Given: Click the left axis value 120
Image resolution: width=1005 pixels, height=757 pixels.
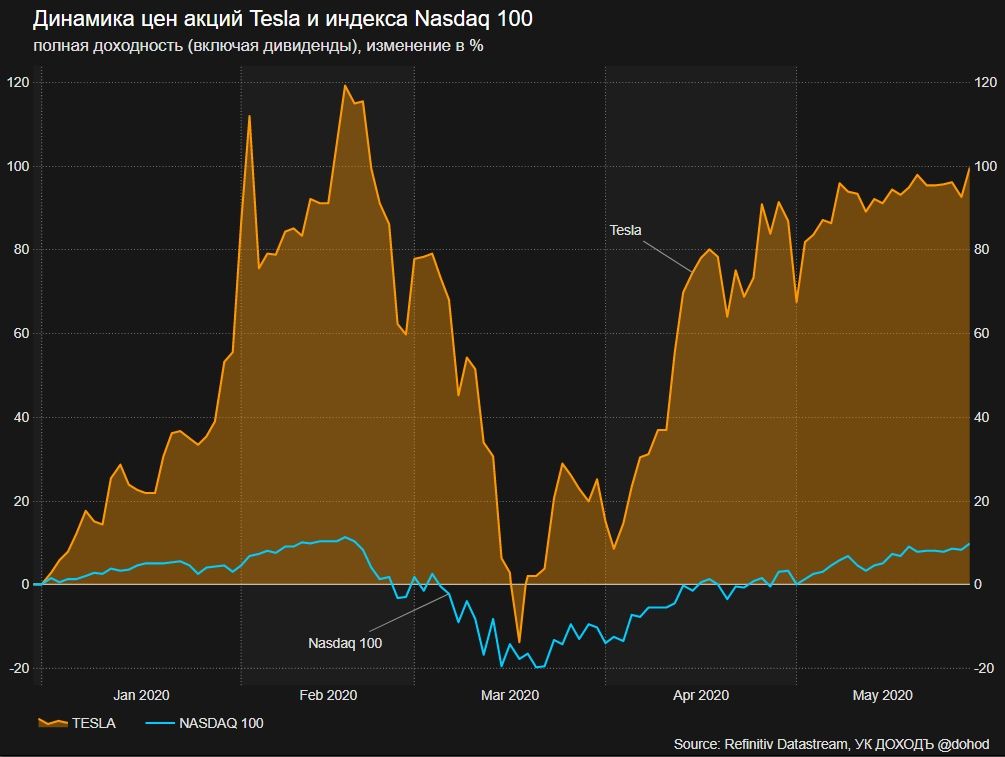Looking at the screenshot, I should (18, 82).
